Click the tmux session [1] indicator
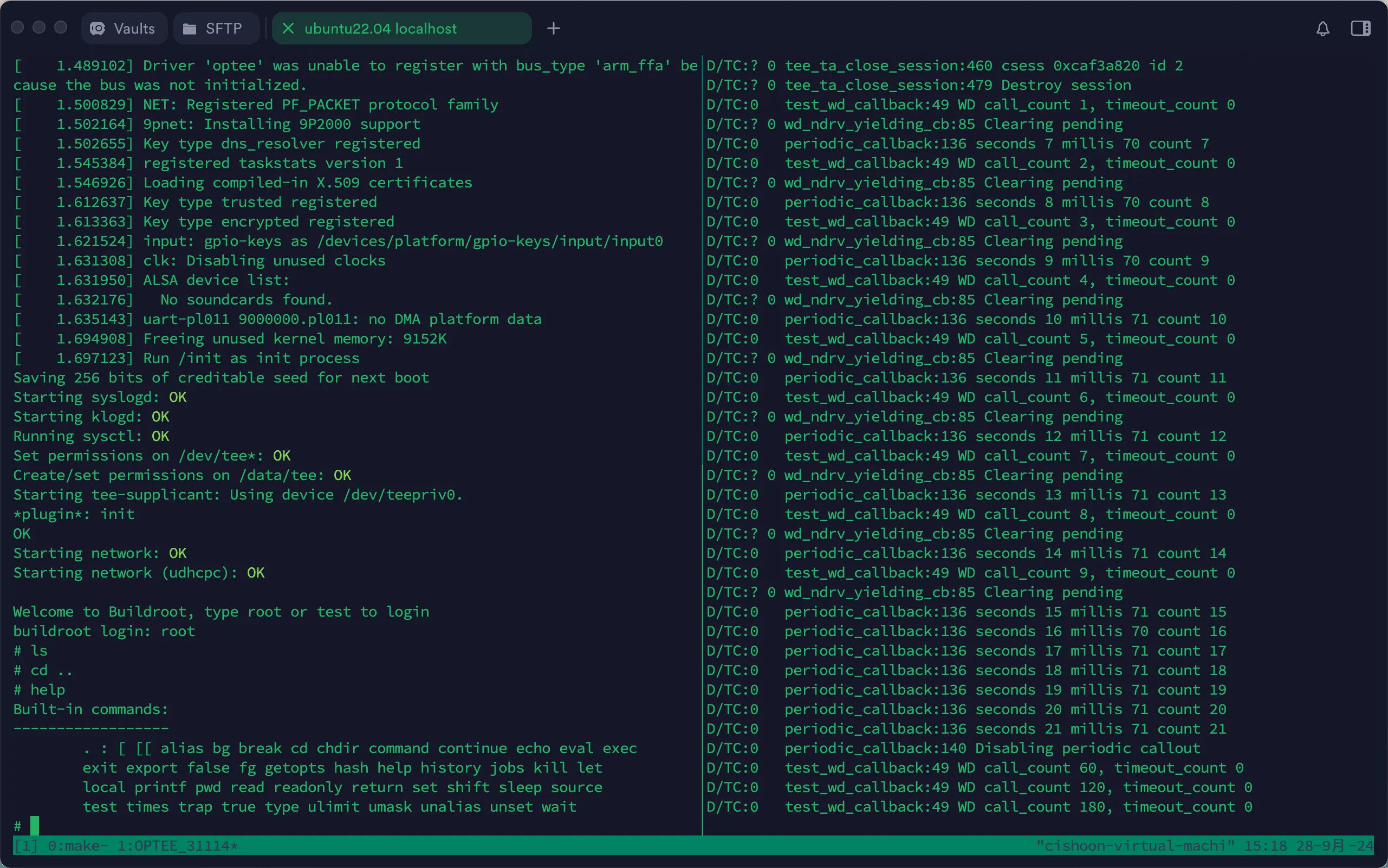This screenshot has height=868, width=1388. pos(25,846)
